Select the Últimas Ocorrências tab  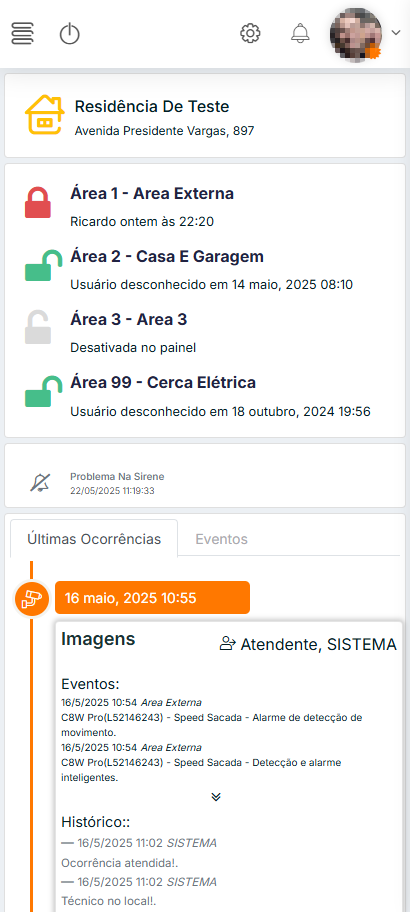94,539
